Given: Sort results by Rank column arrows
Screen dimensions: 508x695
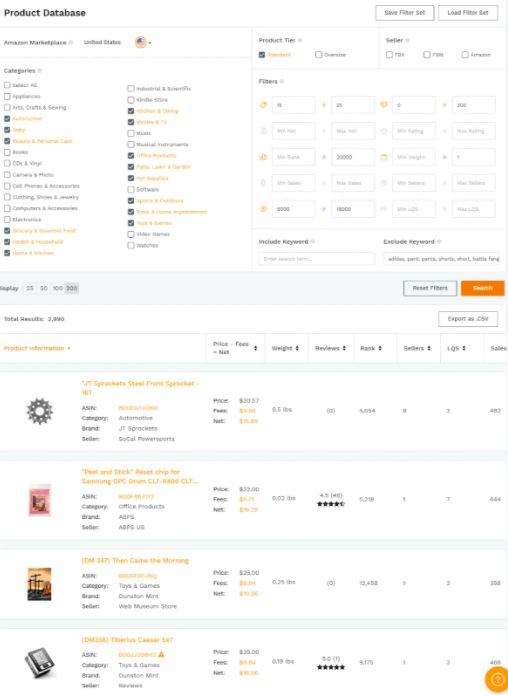Looking at the screenshot, I should point(380,348).
